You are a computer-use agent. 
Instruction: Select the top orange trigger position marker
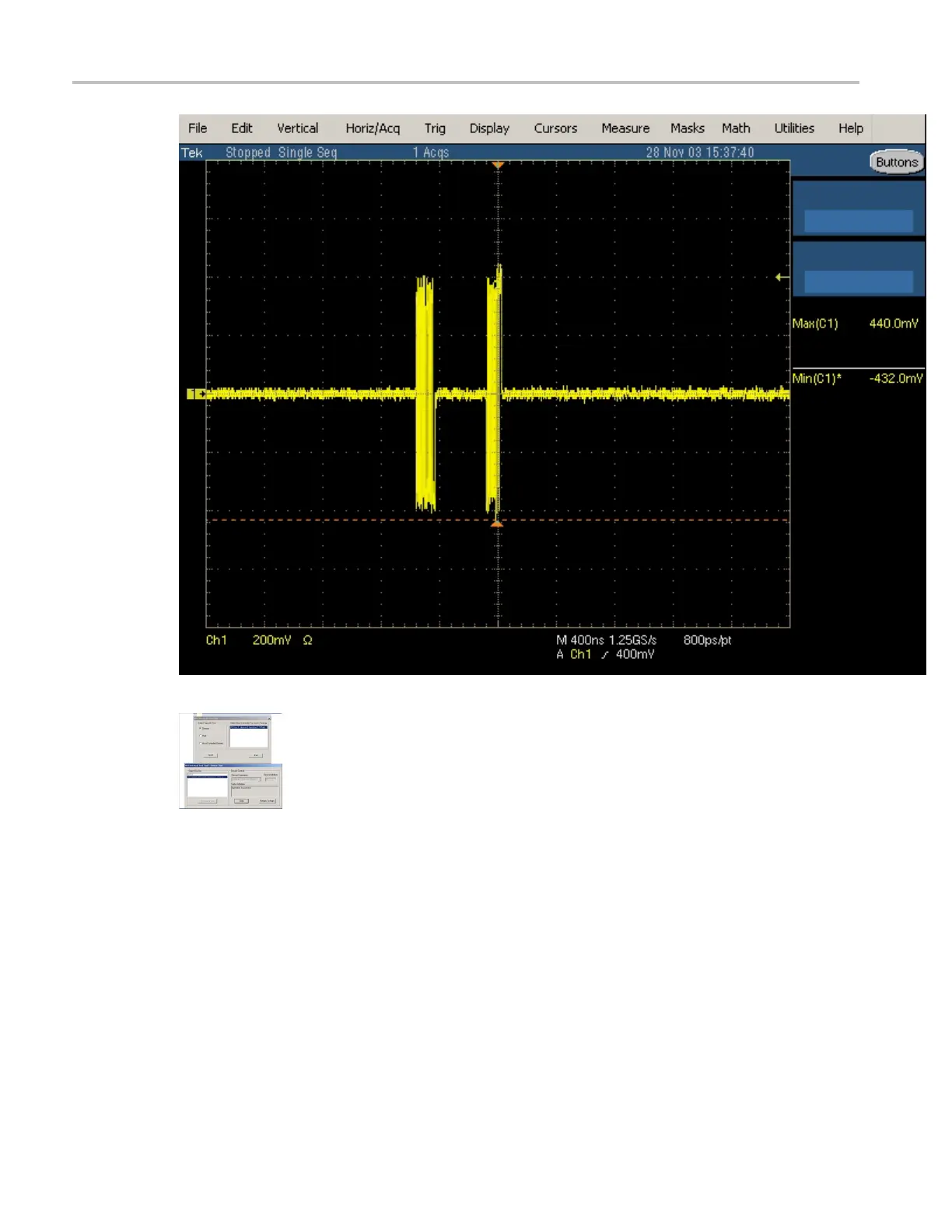(x=498, y=165)
